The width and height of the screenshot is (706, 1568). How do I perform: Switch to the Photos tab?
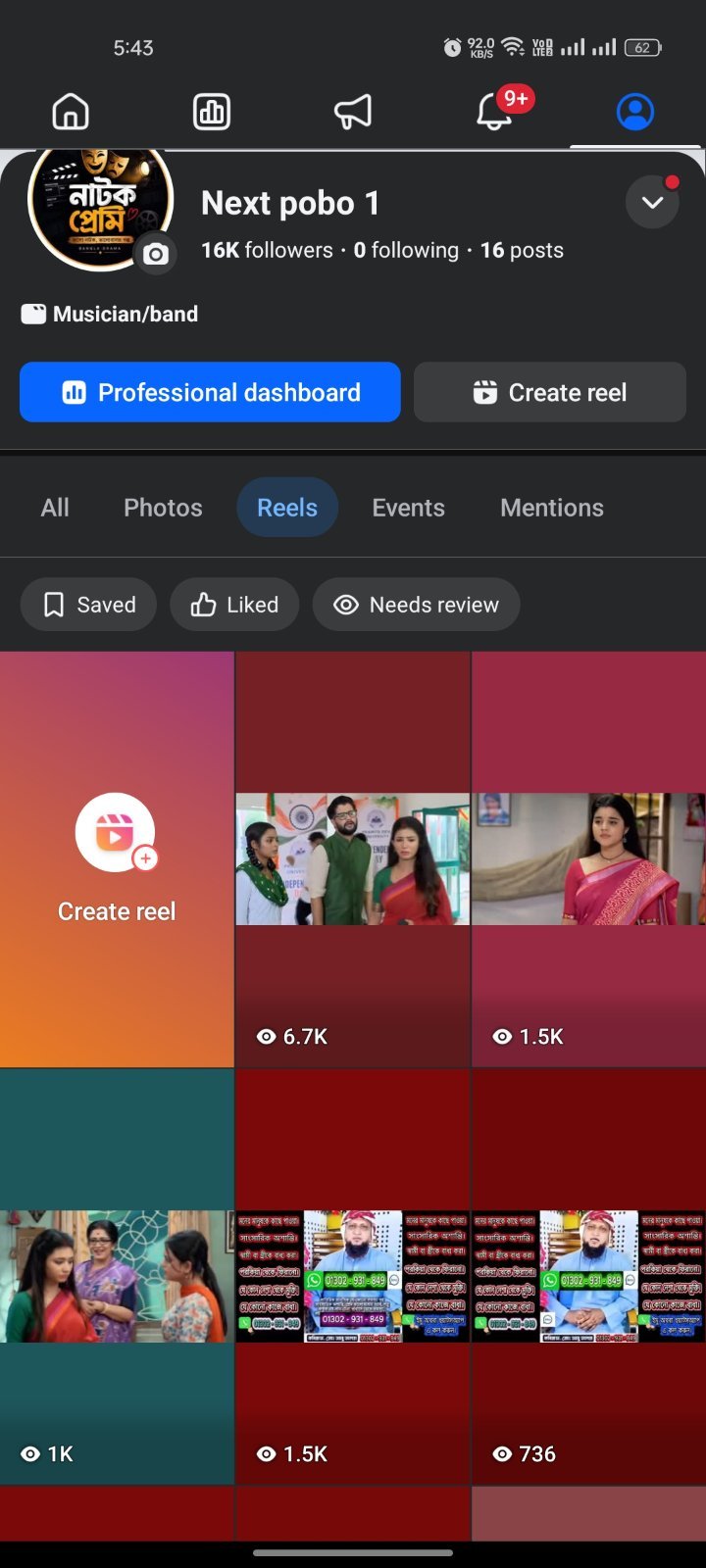tap(163, 508)
